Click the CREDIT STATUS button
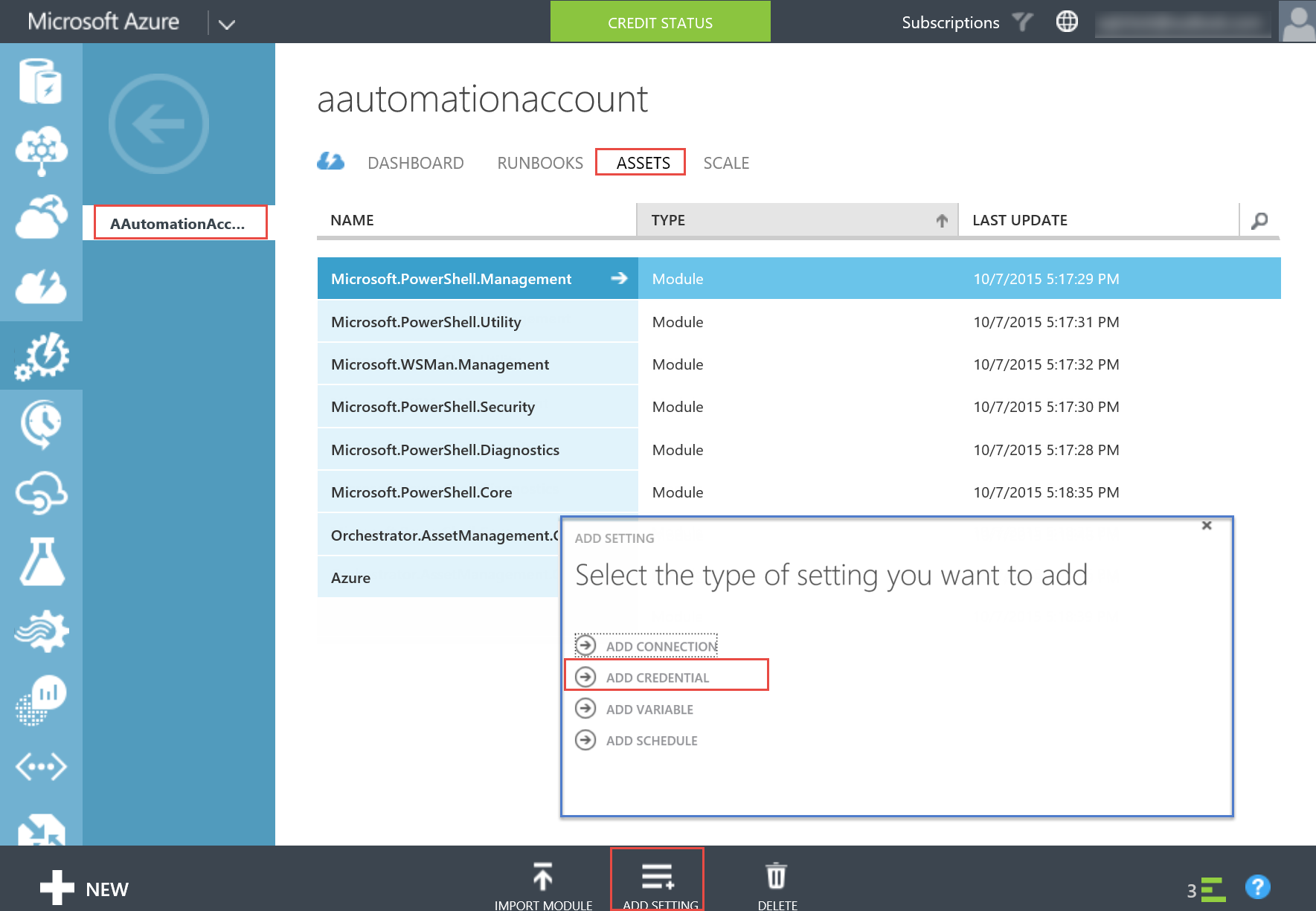 [661, 22]
